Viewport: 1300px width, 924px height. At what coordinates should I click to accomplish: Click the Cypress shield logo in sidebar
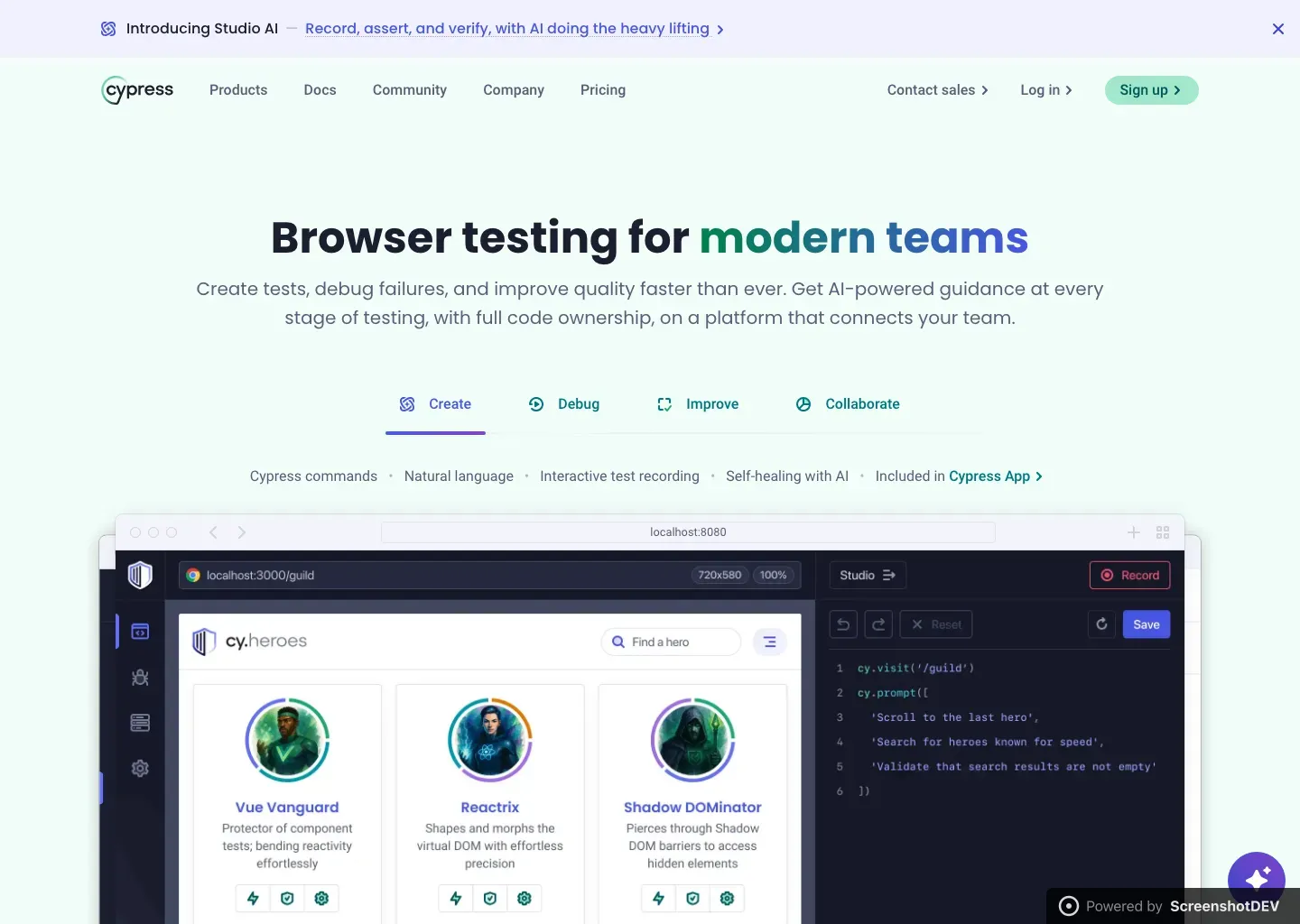(x=140, y=575)
